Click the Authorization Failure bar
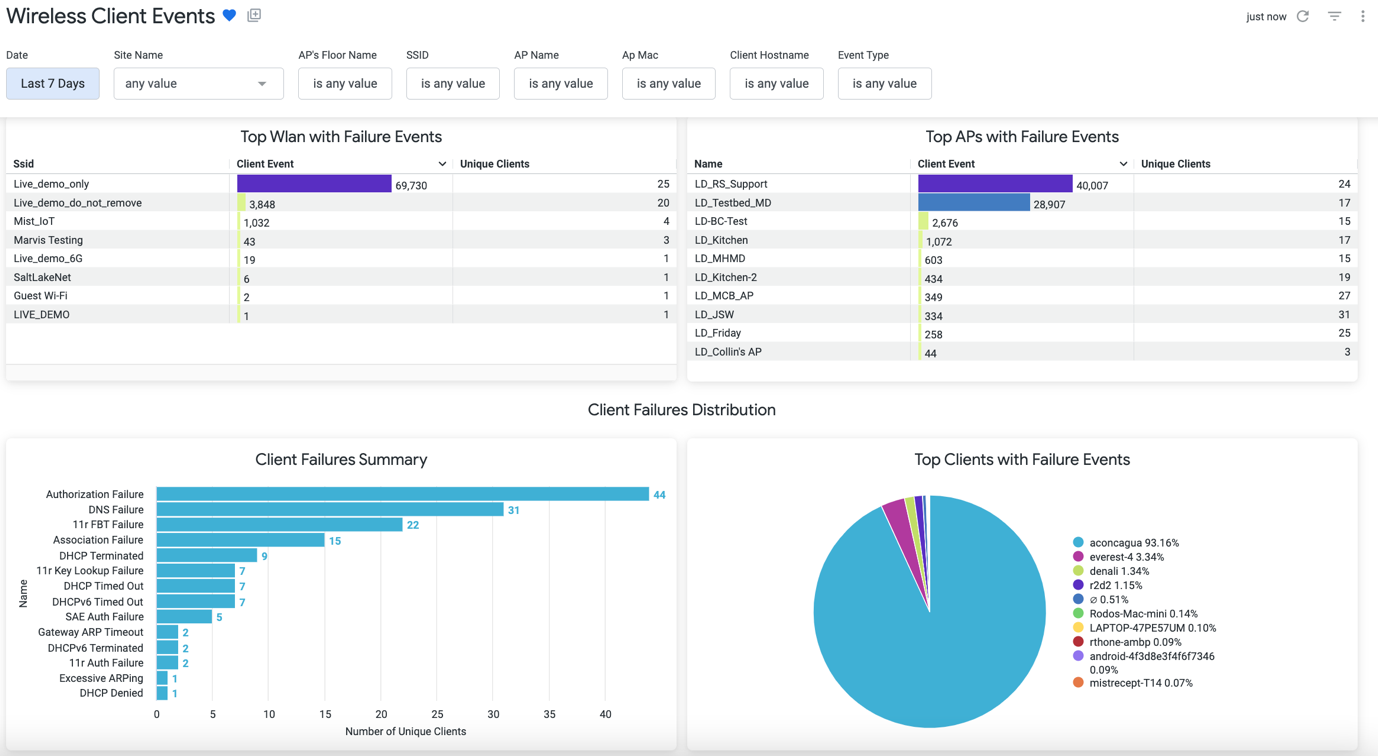 coord(402,494)
